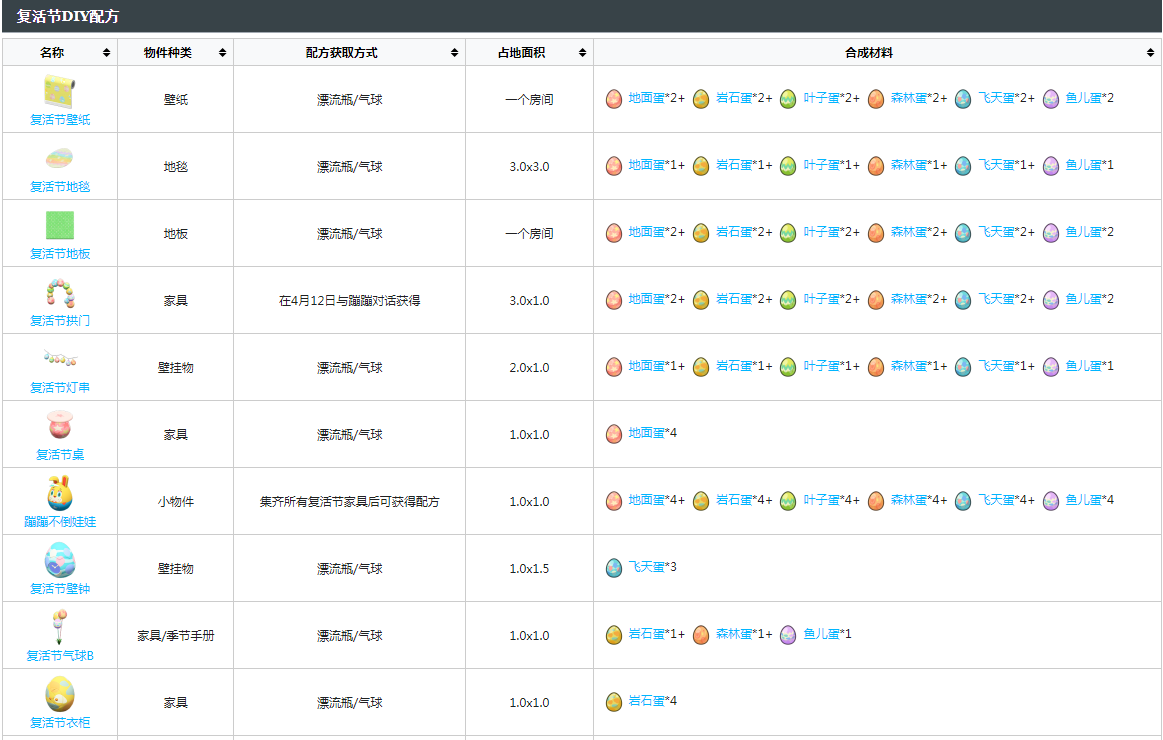Click the 岩石蛋 egg icon in 复活节气球B row

(613, 635)
